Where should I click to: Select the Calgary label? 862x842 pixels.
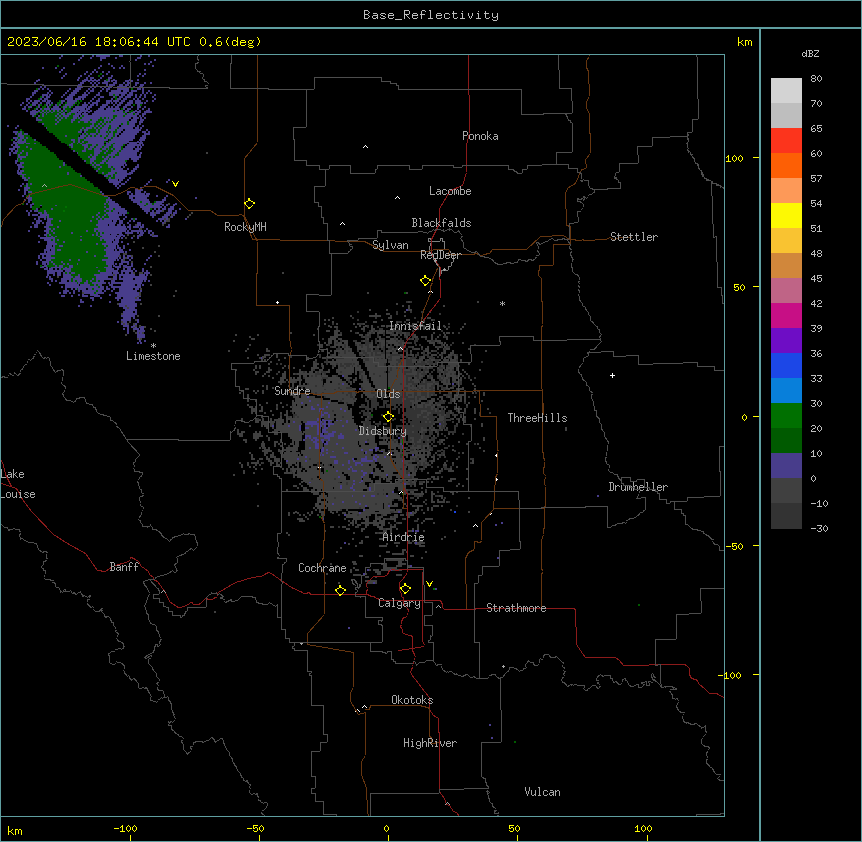point(399,603)
